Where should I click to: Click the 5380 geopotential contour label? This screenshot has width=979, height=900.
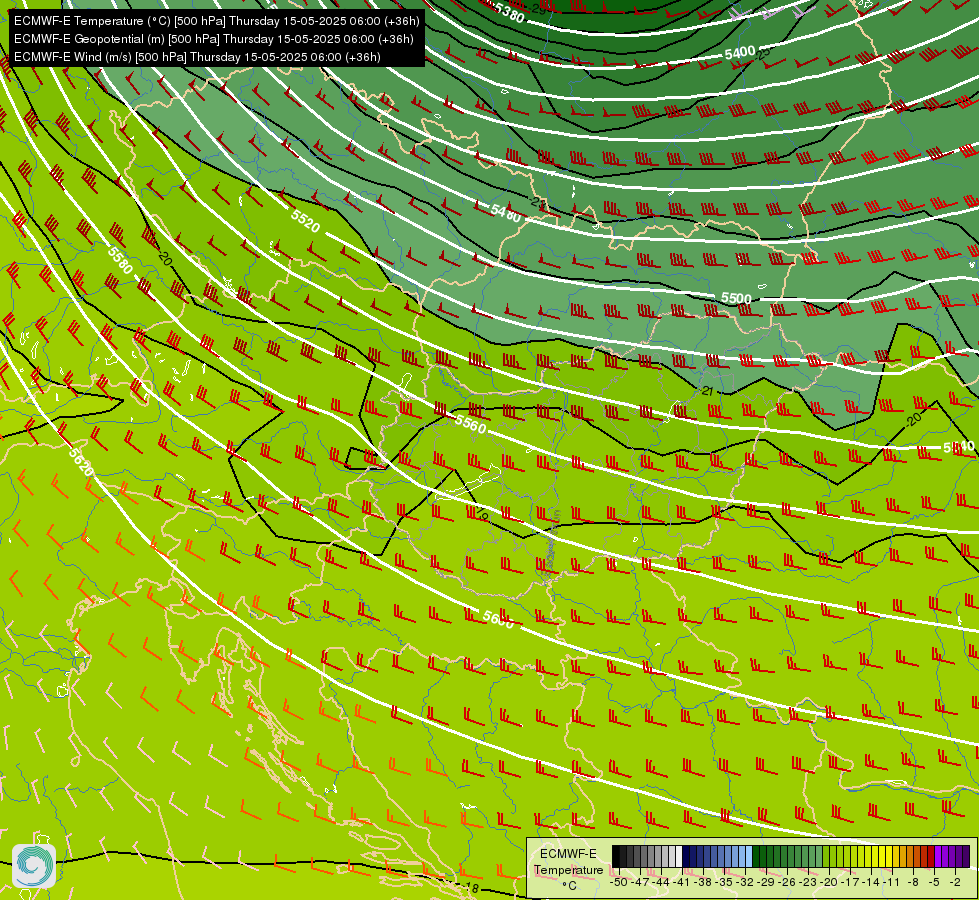point(509,12)
